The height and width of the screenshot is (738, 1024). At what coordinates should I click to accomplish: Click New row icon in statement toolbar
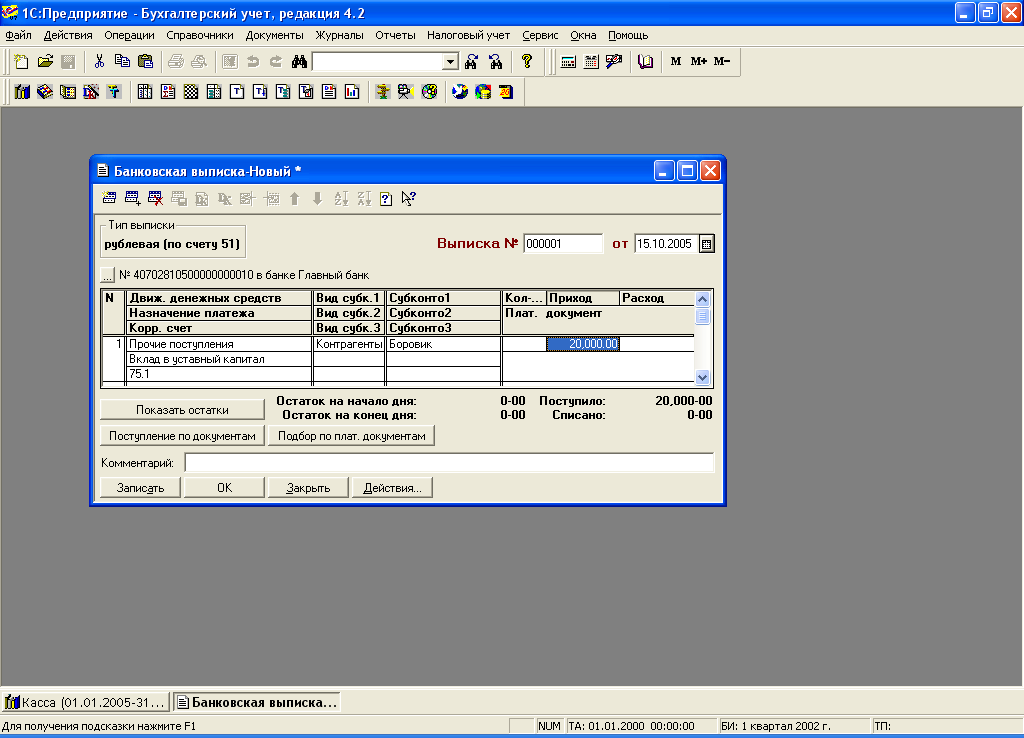tap(109, 199)
